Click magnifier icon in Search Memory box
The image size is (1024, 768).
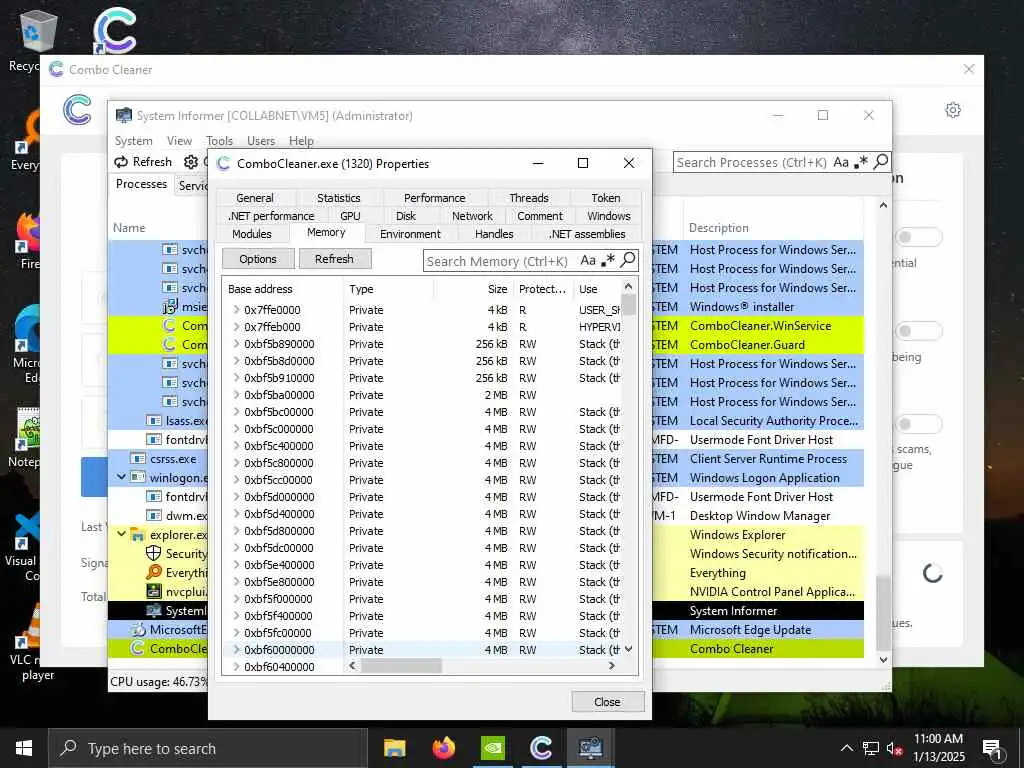pos(628,260)
